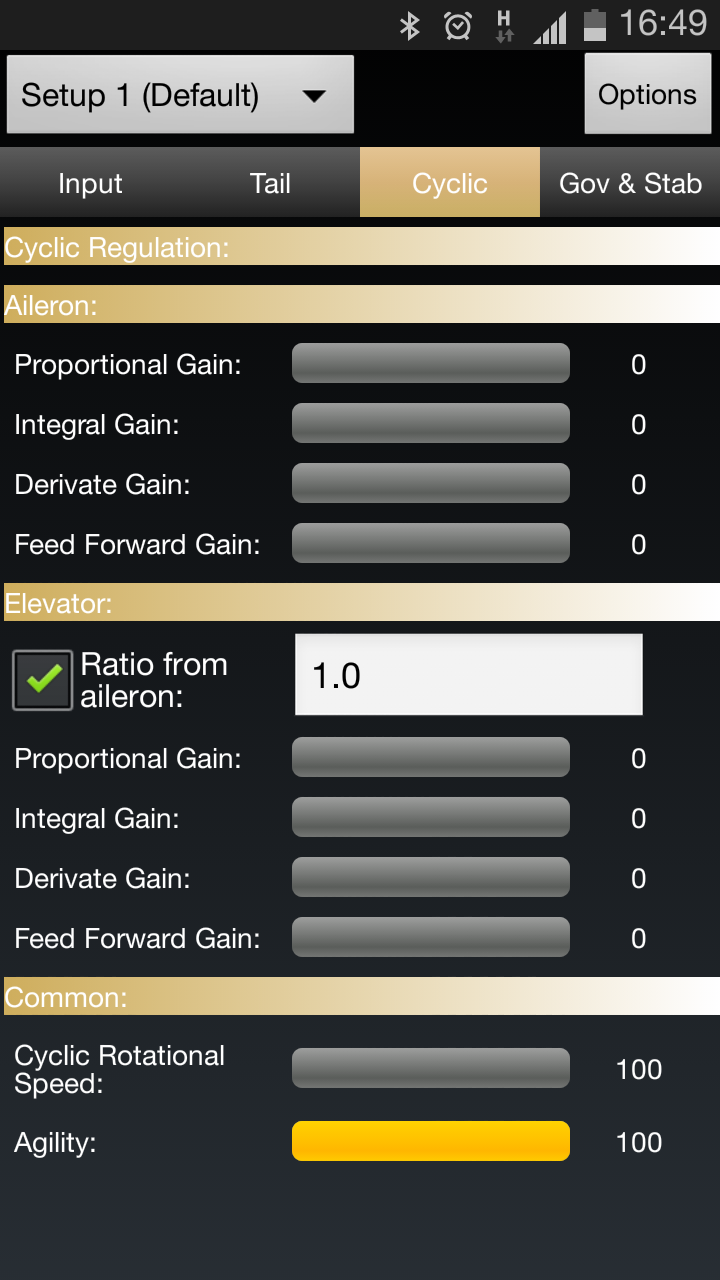Click the Aileron Feed Forward Gain slider

pos(431,543)
